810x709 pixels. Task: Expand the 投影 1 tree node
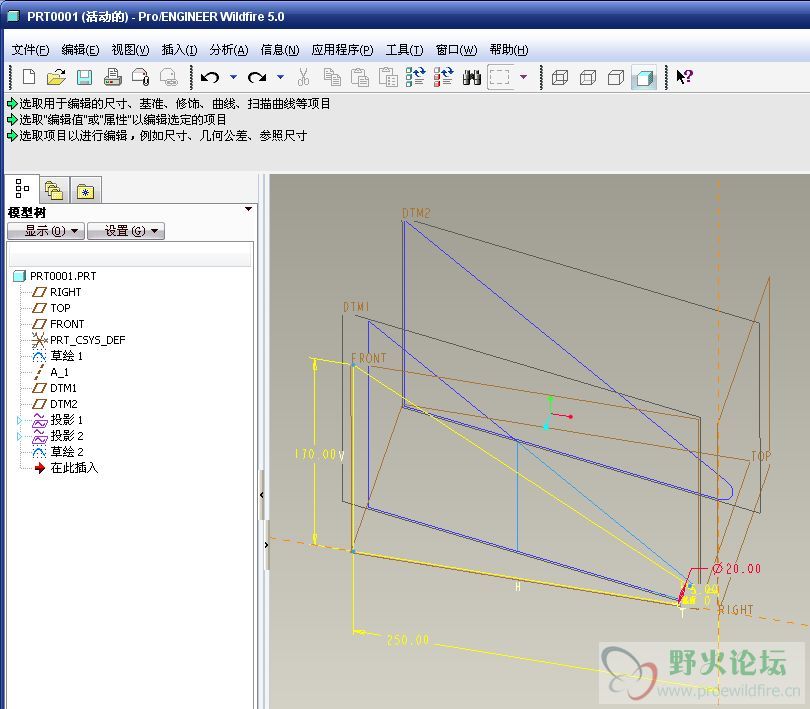[19, 420]
